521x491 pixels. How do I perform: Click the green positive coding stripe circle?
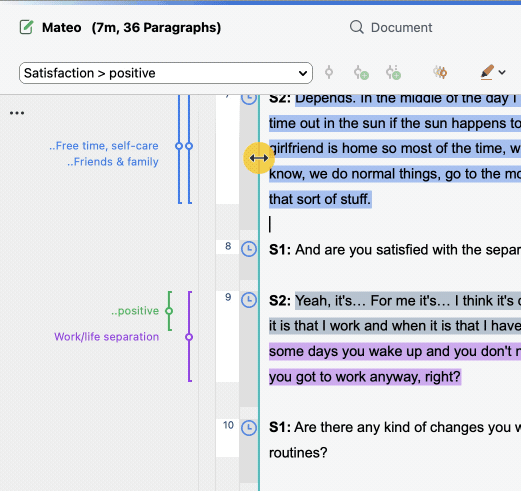click(x=169, y=311)
